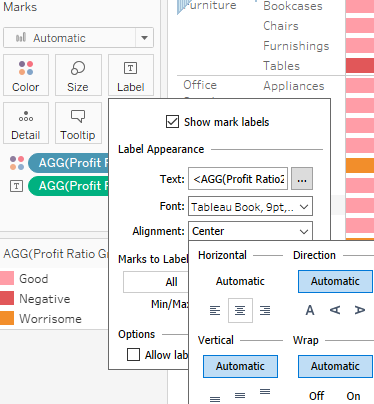374x404 pixels.
Task: Choose normal upright text direction A
Action: pos(310,310)
